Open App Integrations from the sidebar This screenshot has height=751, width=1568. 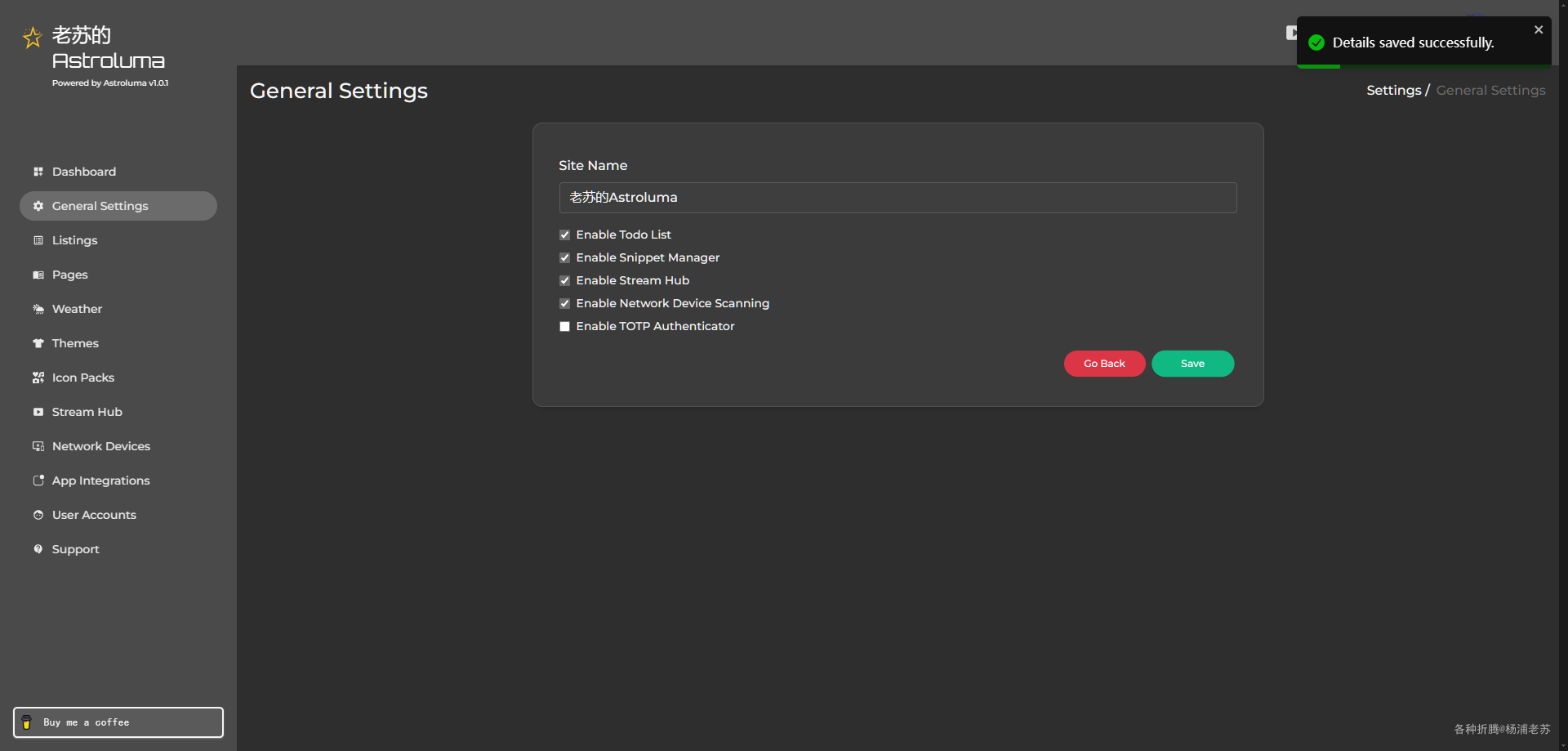(x=101, y=481)
